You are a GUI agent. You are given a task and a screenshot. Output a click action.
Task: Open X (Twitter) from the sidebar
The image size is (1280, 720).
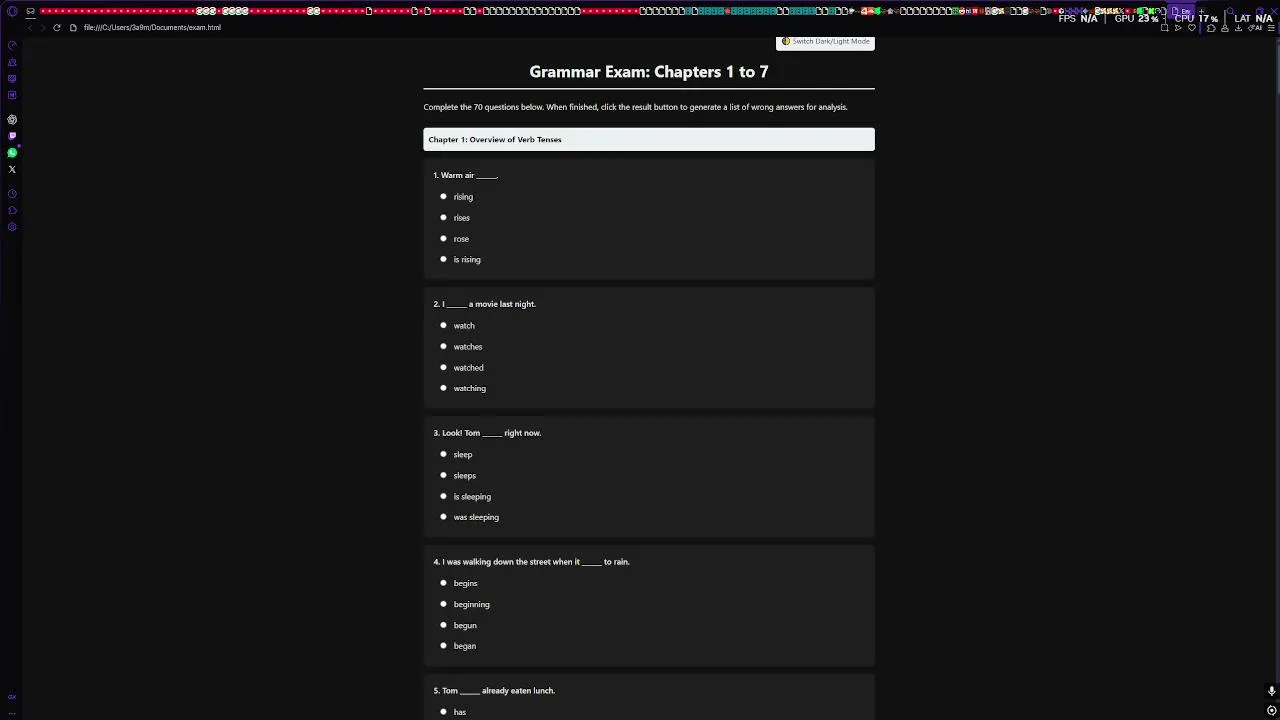[12, 169]
